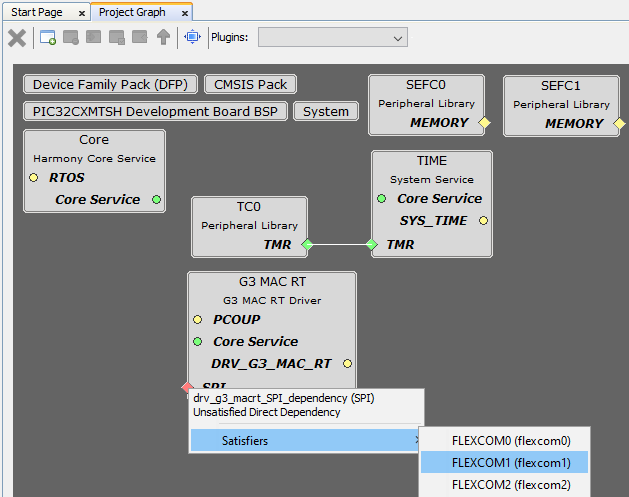Click the DRV_G3_MAC_RT label text
Image resolution: width=629 pixels, height=497 pixels.
(271, 364)
